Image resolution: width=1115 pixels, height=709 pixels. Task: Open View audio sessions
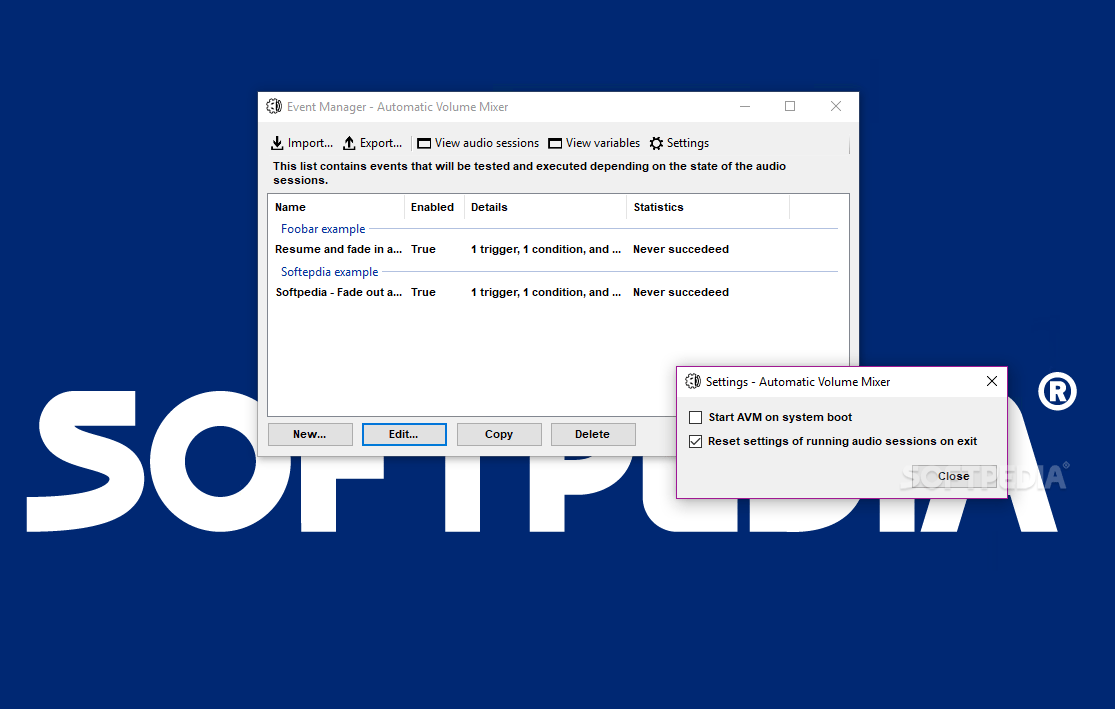click(477, 143)
